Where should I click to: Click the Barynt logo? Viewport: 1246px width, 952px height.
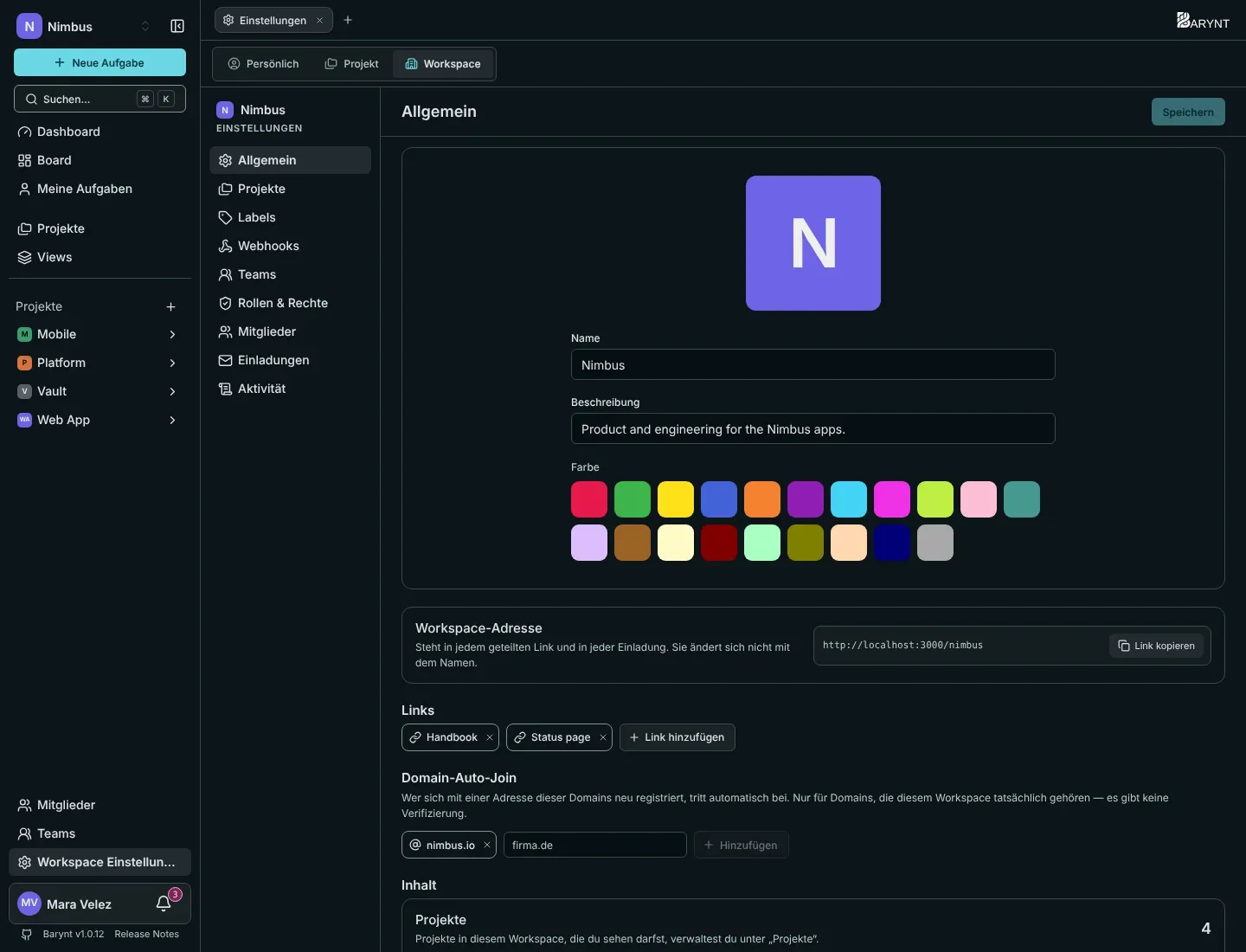point(1203,20)
